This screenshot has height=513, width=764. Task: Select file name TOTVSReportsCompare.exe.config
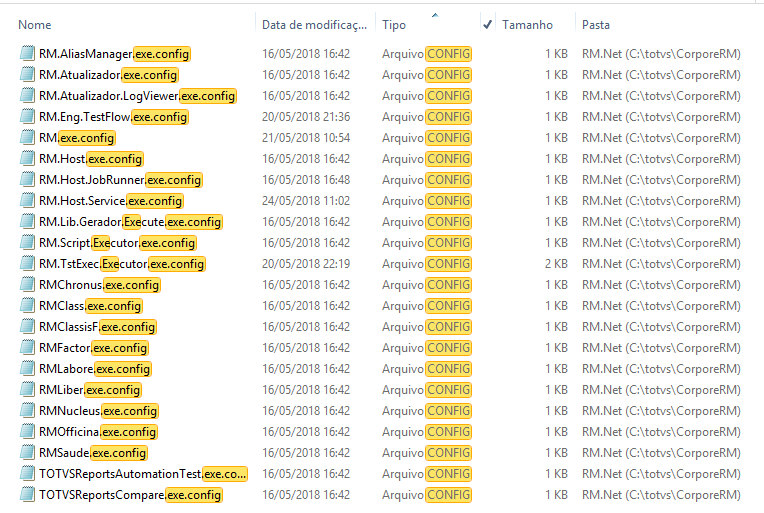[x=131, y=494]
